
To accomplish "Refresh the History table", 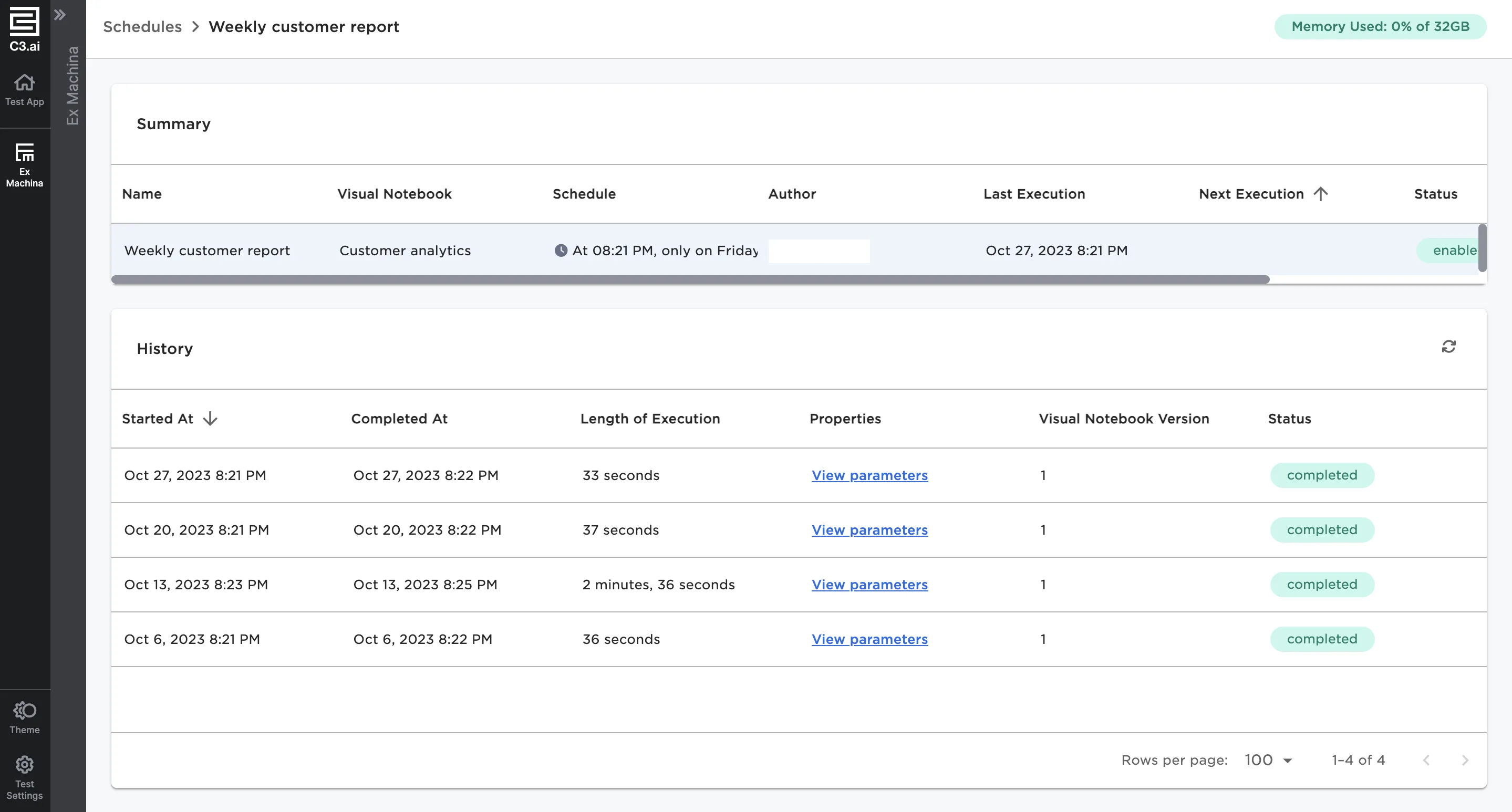I will pyautogui.click(x=1448, y=347).
